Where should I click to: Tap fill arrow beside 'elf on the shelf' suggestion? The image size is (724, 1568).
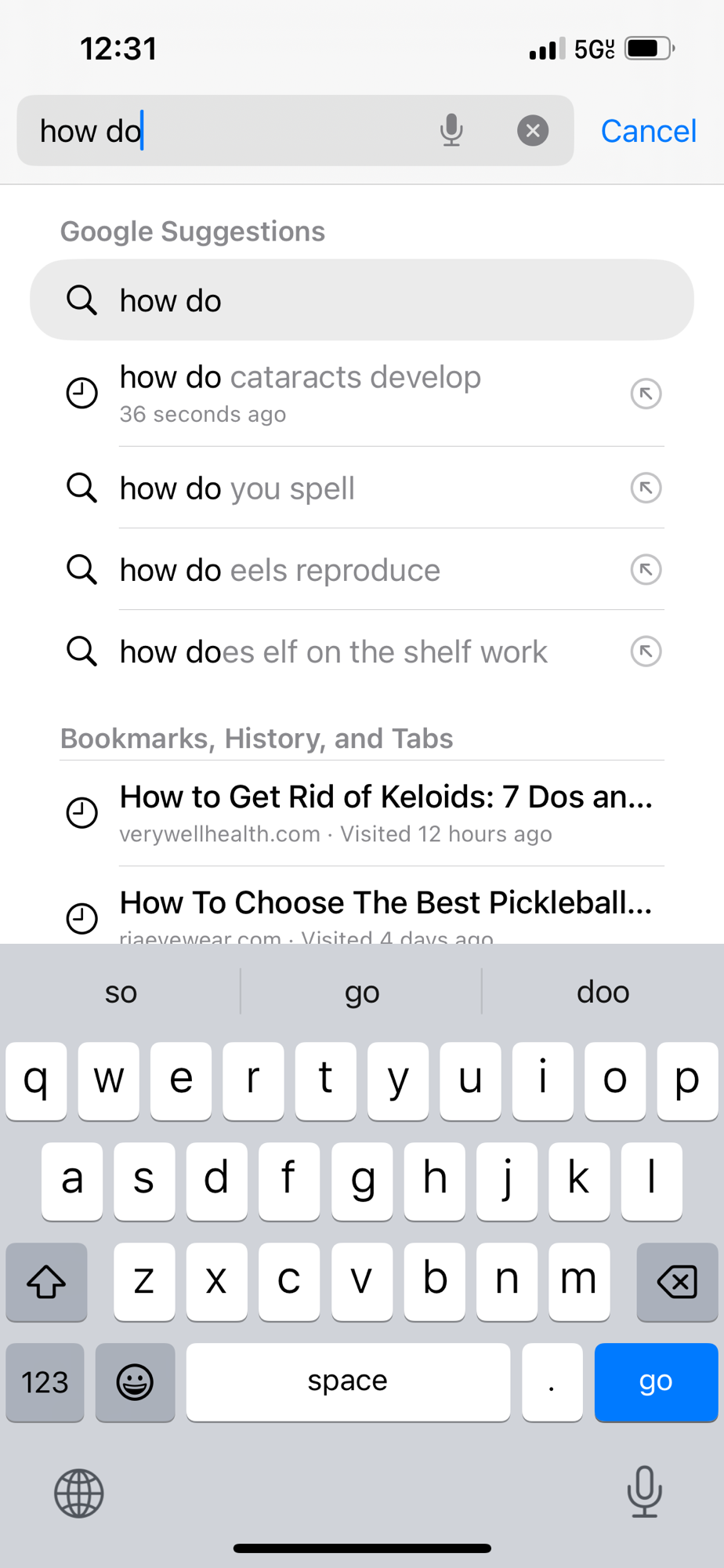646,652
